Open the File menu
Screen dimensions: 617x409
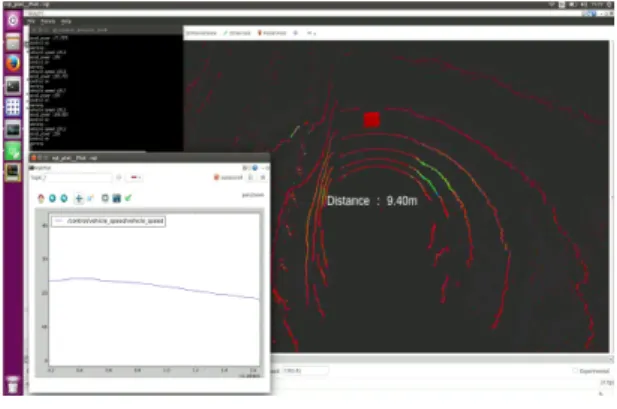[x=31, y=21]
